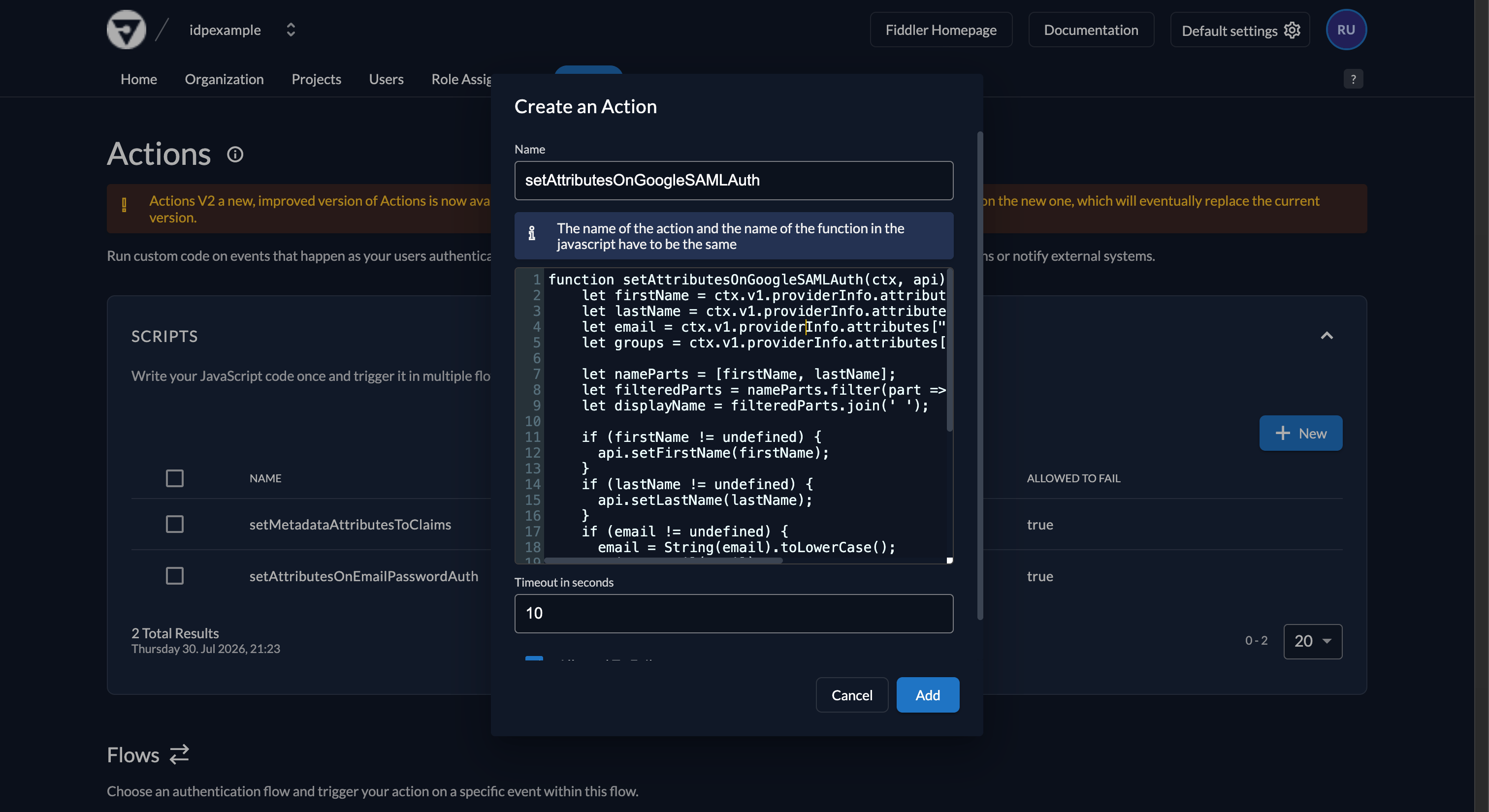The image size is (1489, 812).
Task: Open the Users tab
Action: 386,79
